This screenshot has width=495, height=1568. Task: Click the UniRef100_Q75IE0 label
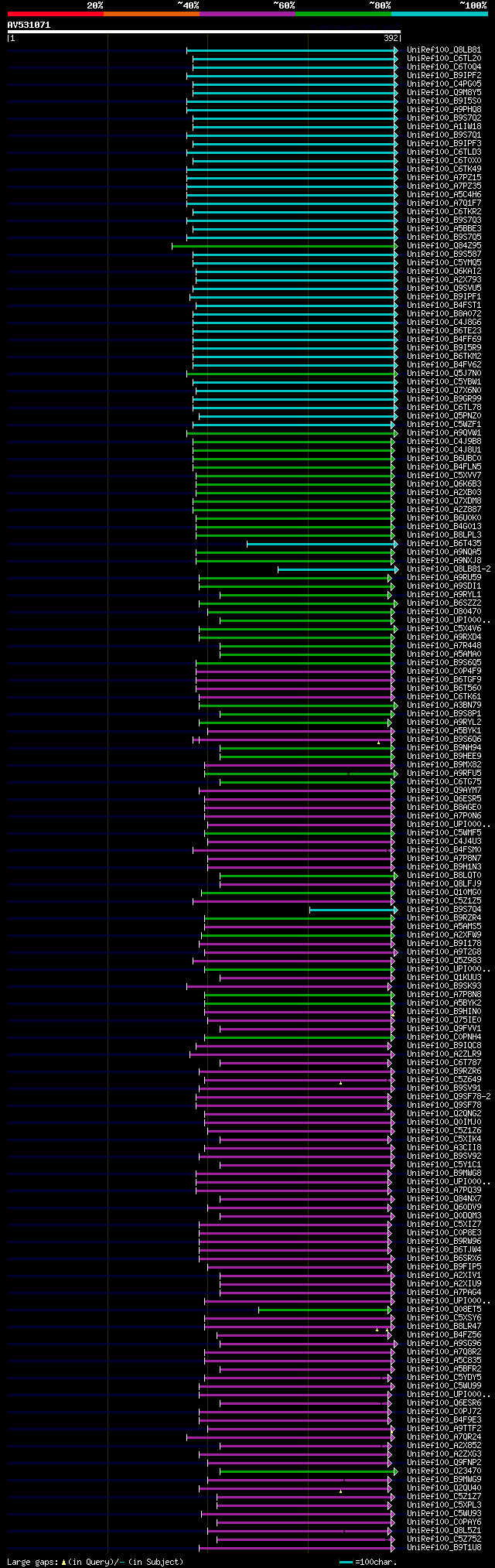444,1020
